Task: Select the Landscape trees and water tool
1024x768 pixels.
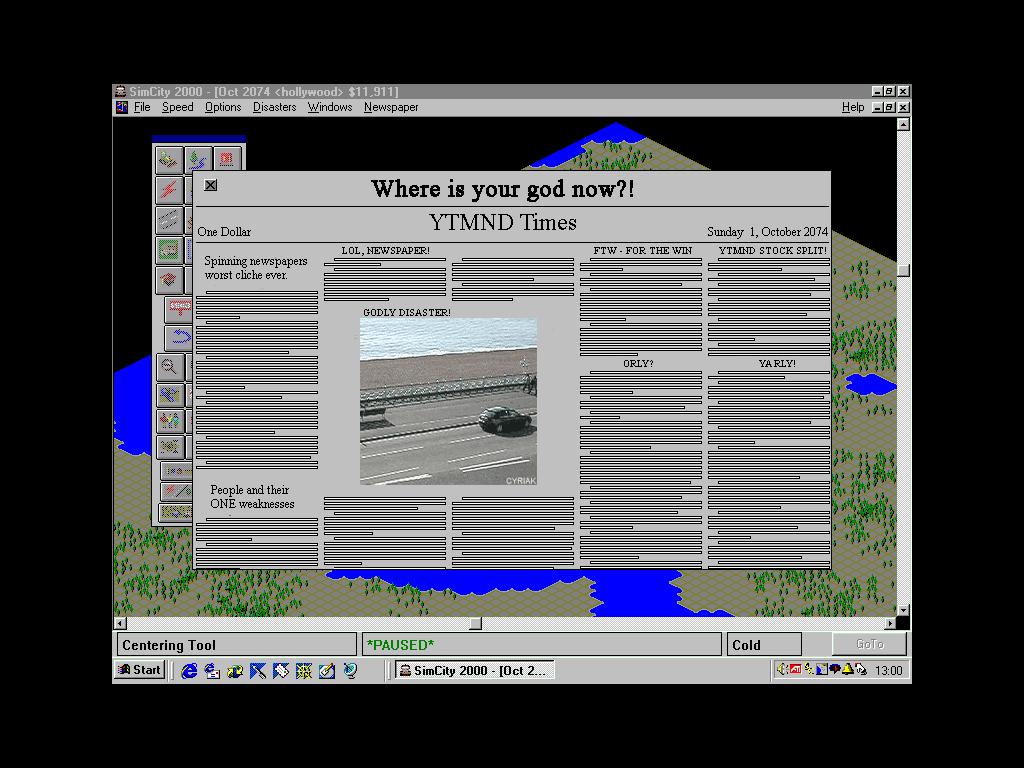Action: tap(197, 159)
